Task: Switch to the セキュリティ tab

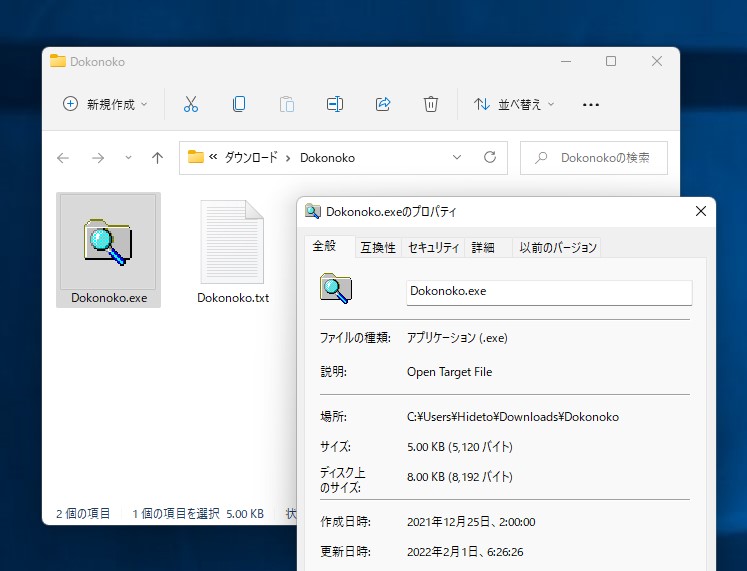Action: coord(434,248)
